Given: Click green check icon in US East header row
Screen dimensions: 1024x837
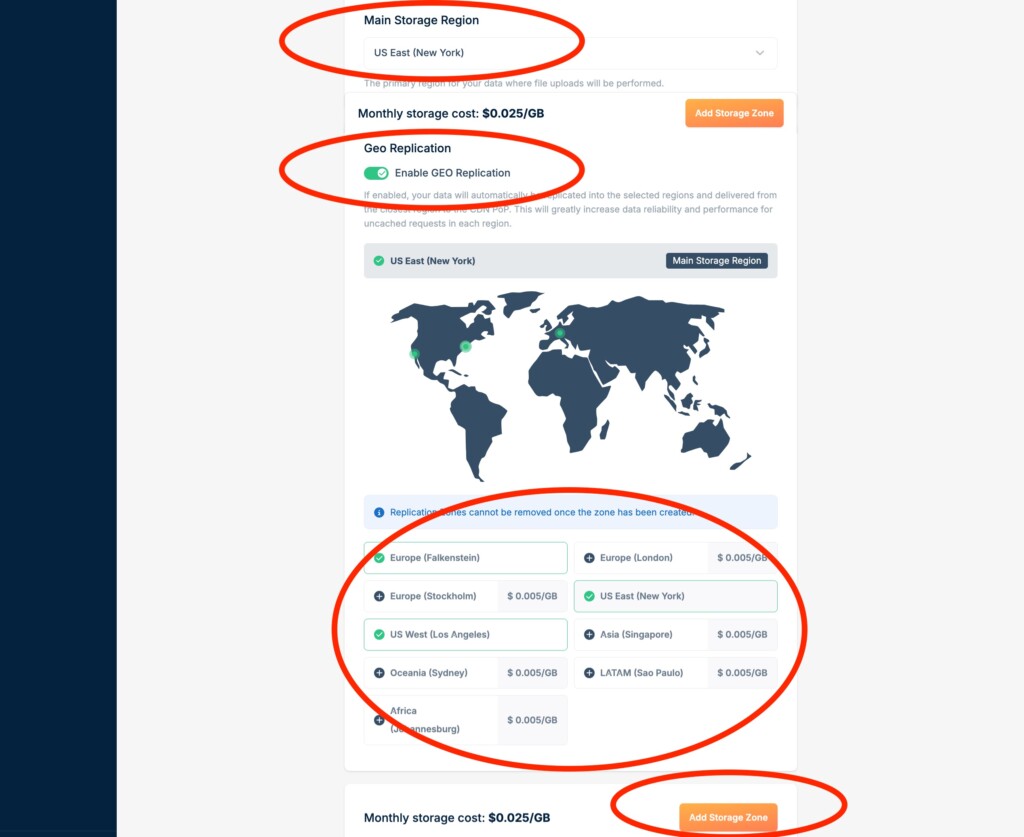Looking at the screenshot, I should [379, 261].
